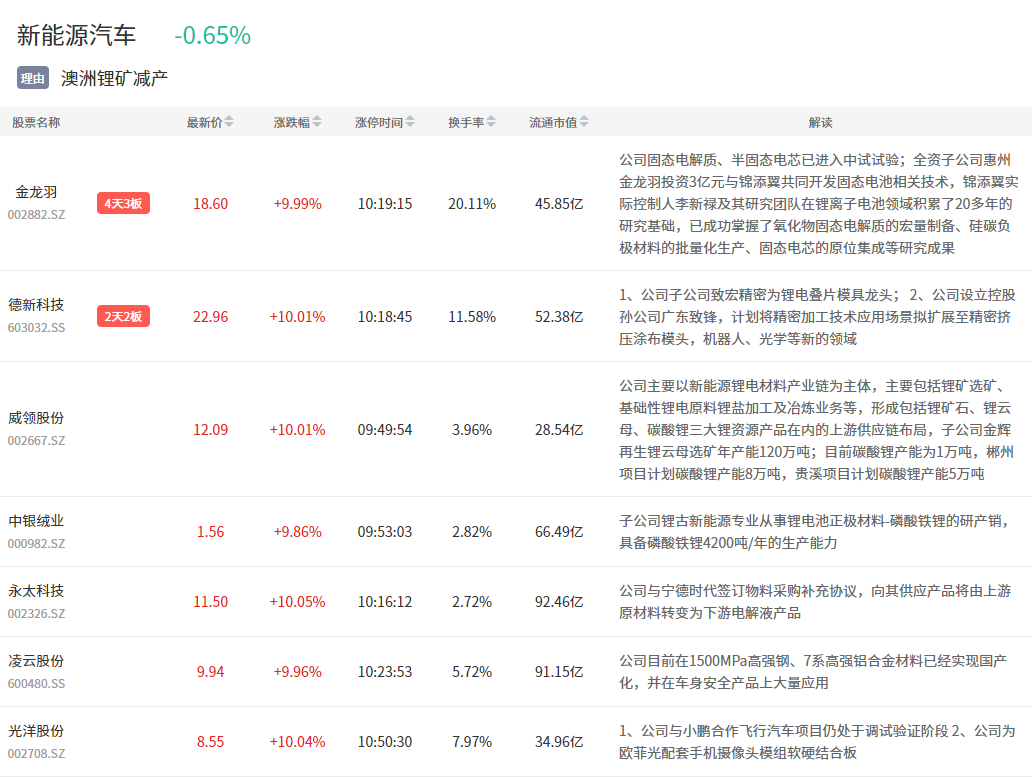Click the 9.94 latest price of 凌云股份
This screenshot has width=1032, height=778.
tap(211, 672)
